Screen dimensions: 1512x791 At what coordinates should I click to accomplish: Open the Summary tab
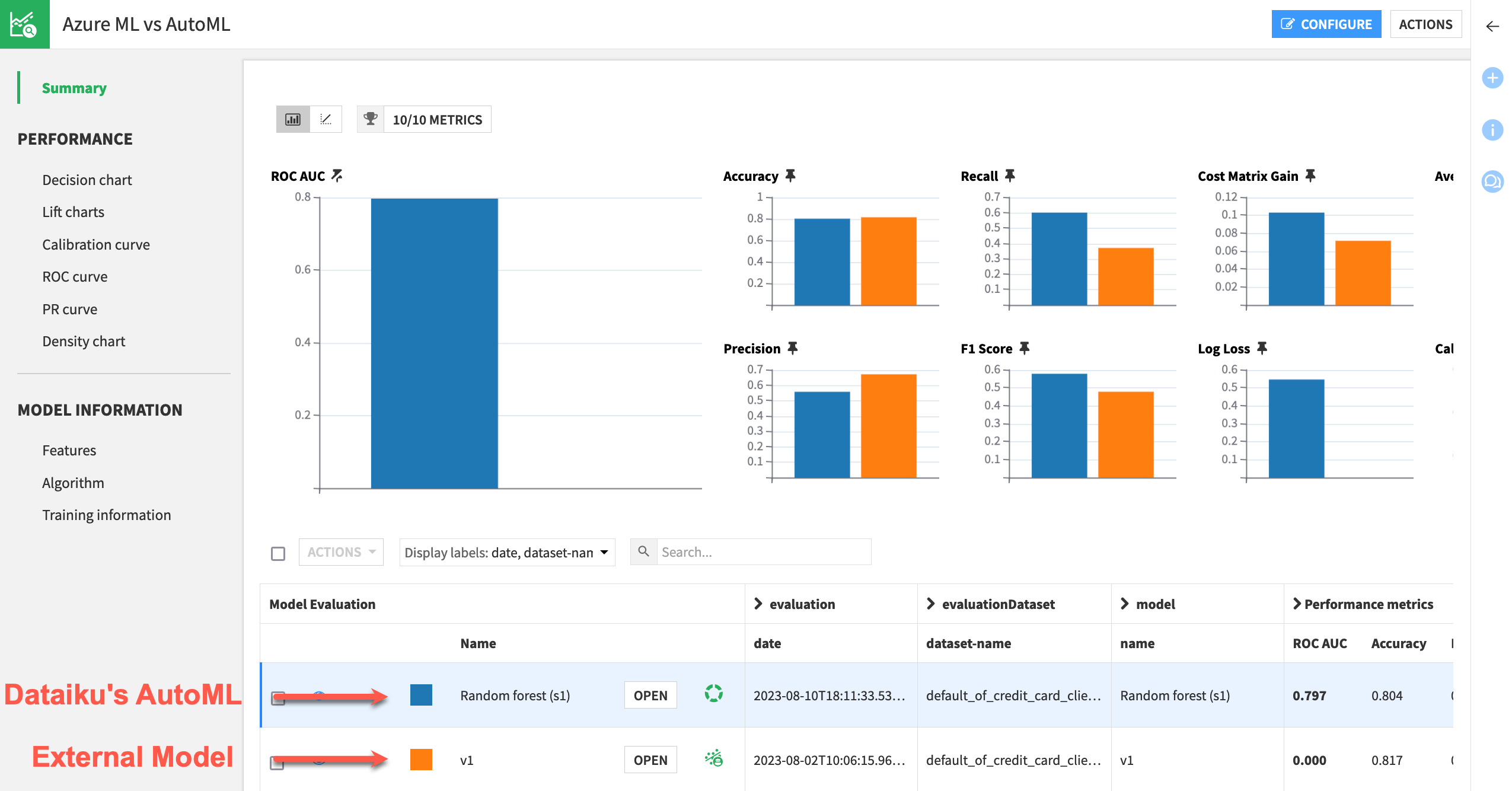(x=74, y=88)
